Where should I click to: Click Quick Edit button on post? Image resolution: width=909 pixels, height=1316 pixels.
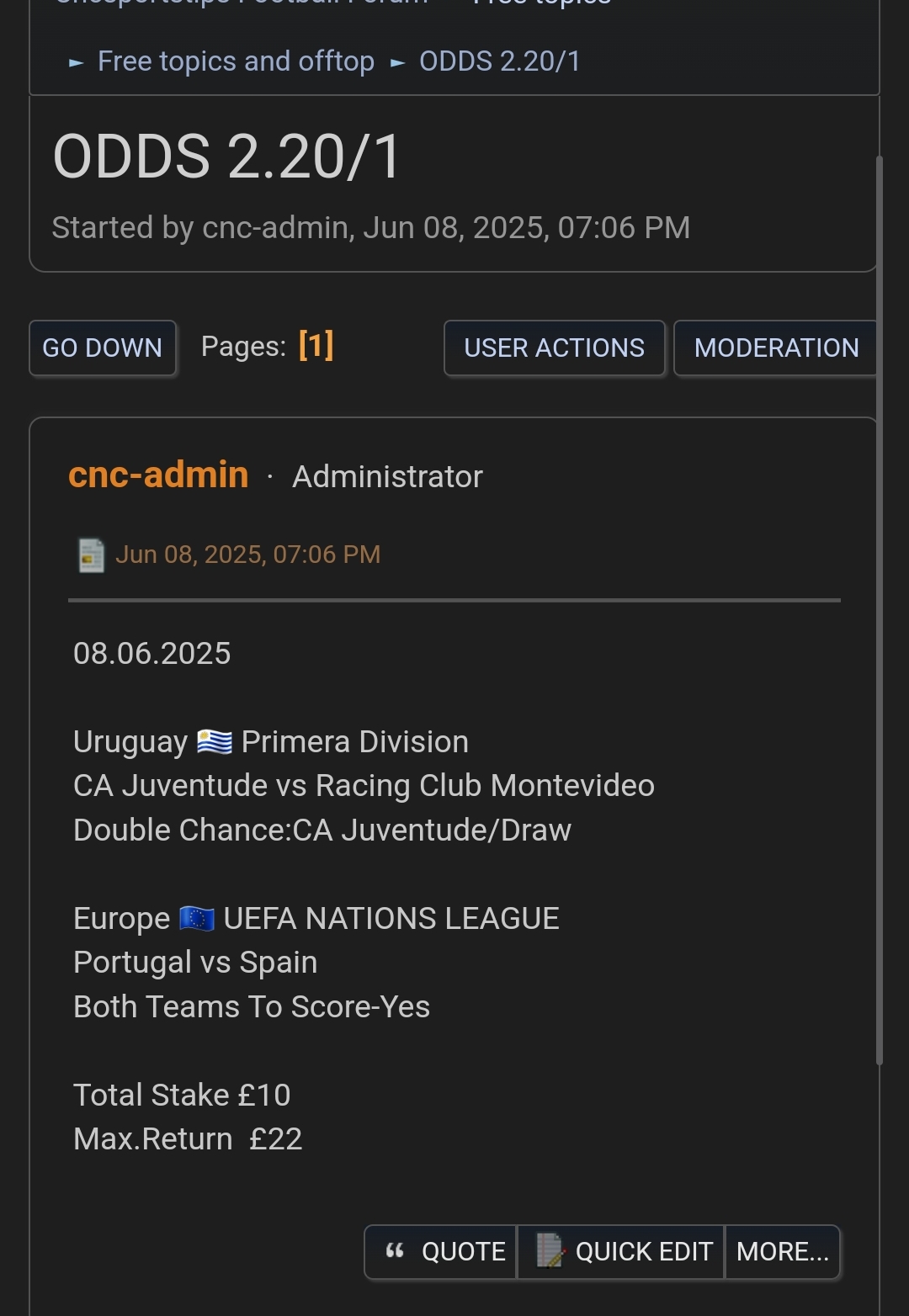pyautogui.click(x=620, y=1252)
